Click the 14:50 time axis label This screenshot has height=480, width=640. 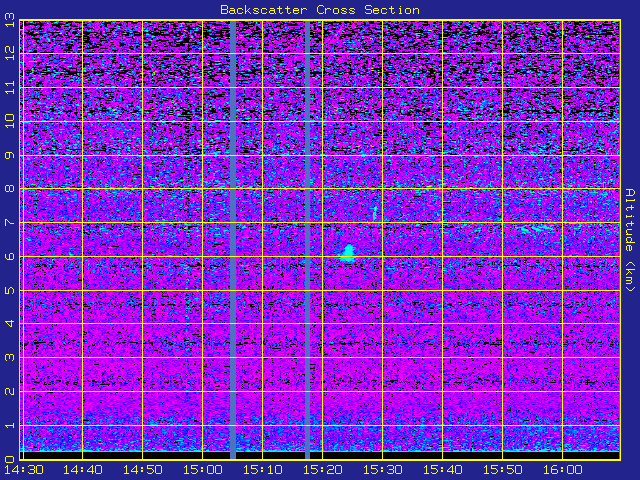click(142, 470)
